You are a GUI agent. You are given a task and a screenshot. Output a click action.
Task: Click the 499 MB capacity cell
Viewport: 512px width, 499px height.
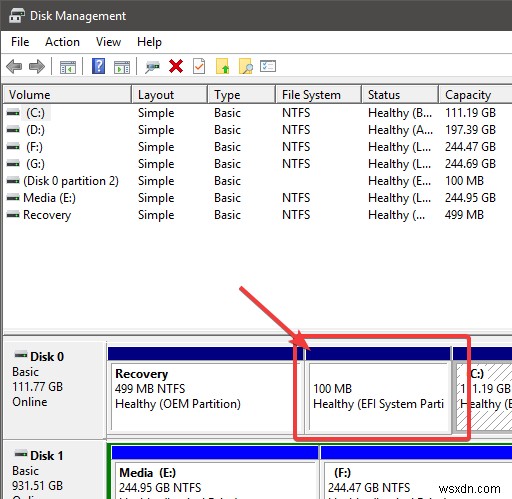[x=464, y=215]
